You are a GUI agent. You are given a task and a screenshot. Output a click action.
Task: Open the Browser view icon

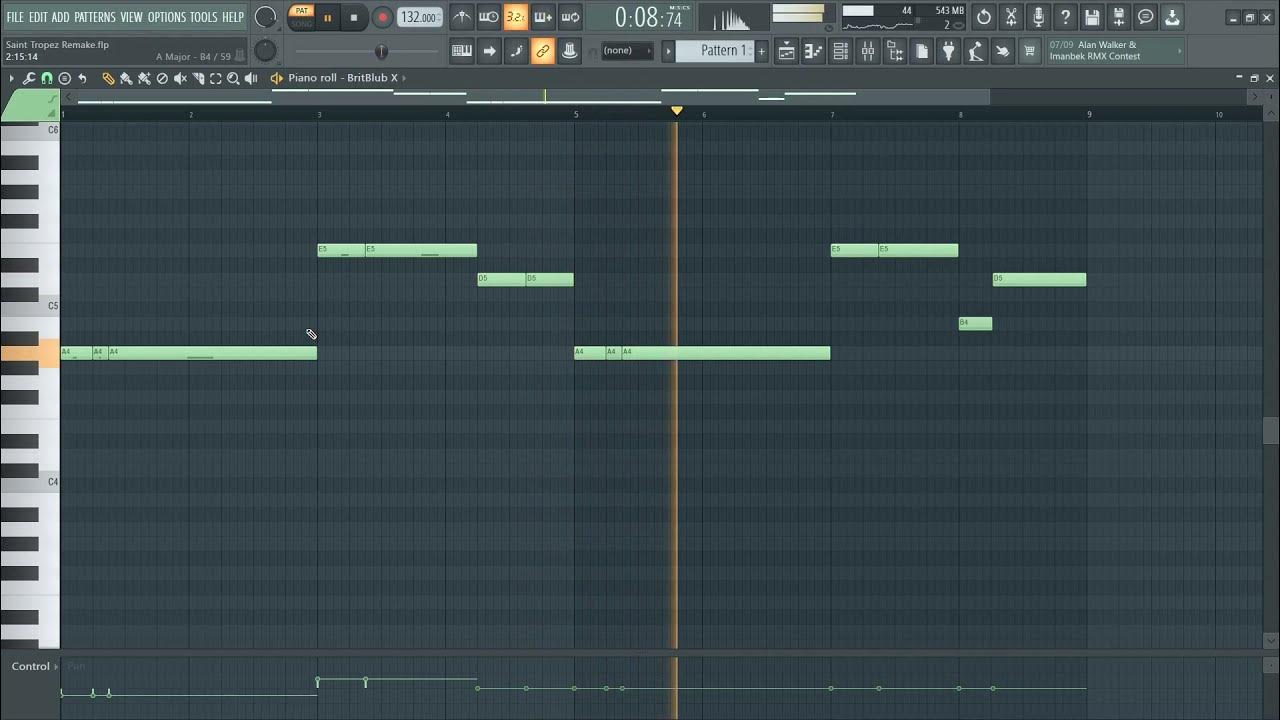click(x=895, y=51)
